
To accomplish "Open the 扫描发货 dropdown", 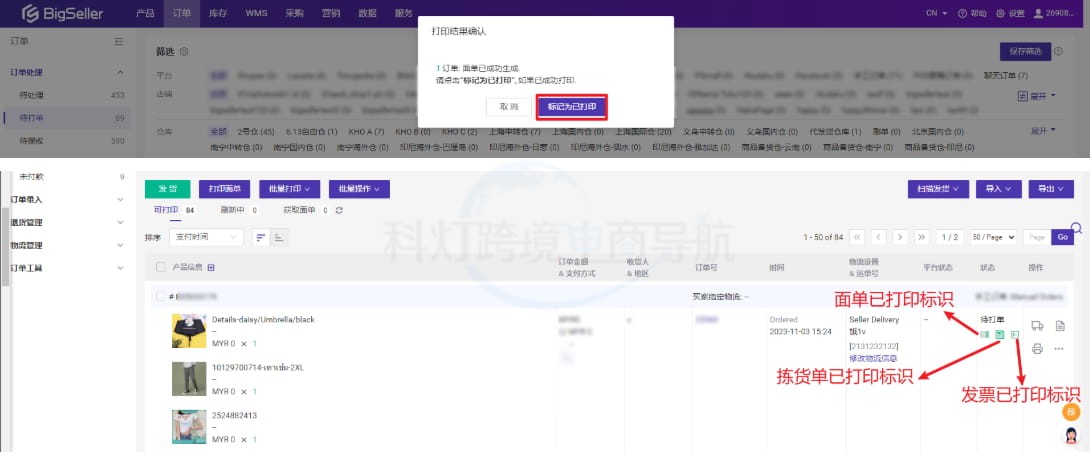I will 938,188.
